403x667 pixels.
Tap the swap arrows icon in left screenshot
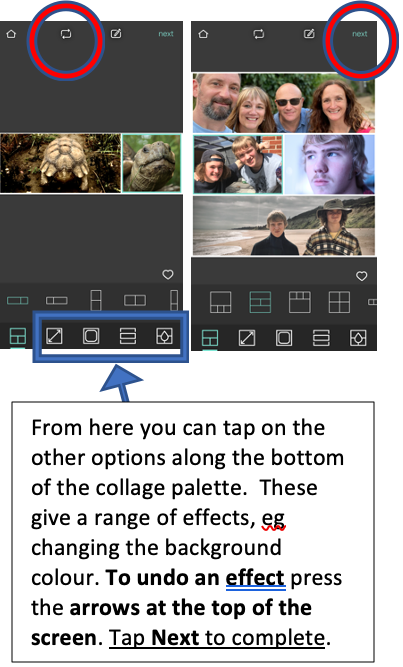coord(66,34)
